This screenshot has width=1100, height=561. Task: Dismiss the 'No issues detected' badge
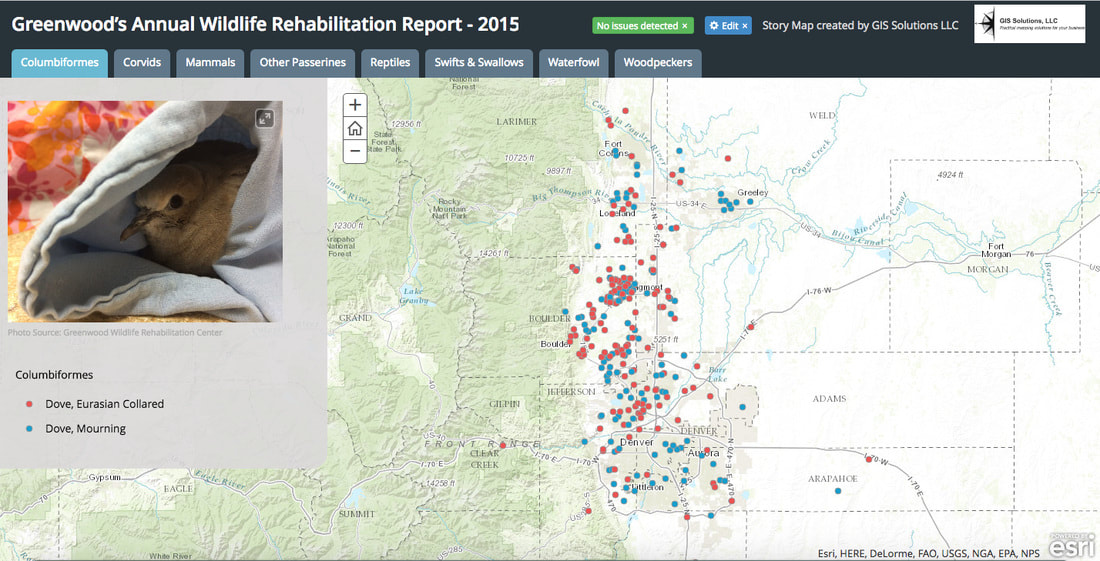point(685,26)
